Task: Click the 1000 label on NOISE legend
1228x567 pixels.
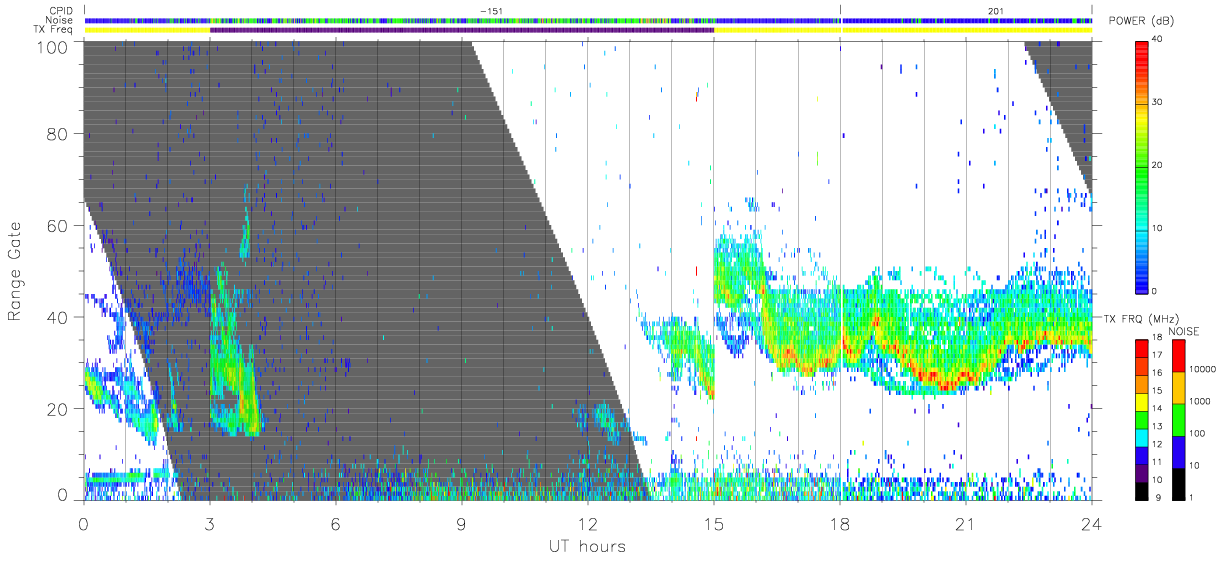Action: pos(1201,400)
